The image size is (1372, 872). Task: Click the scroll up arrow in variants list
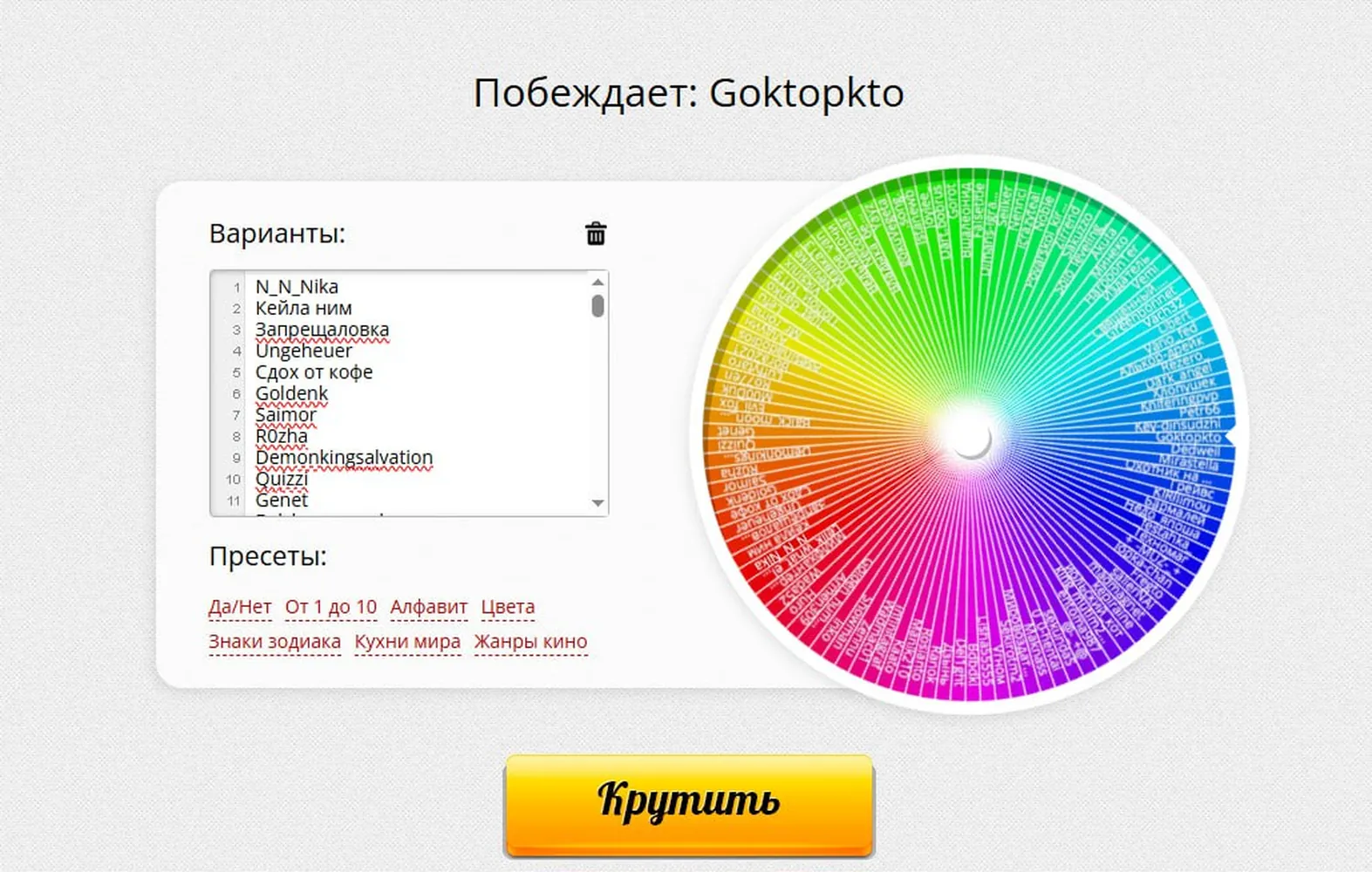pos(597,282)
